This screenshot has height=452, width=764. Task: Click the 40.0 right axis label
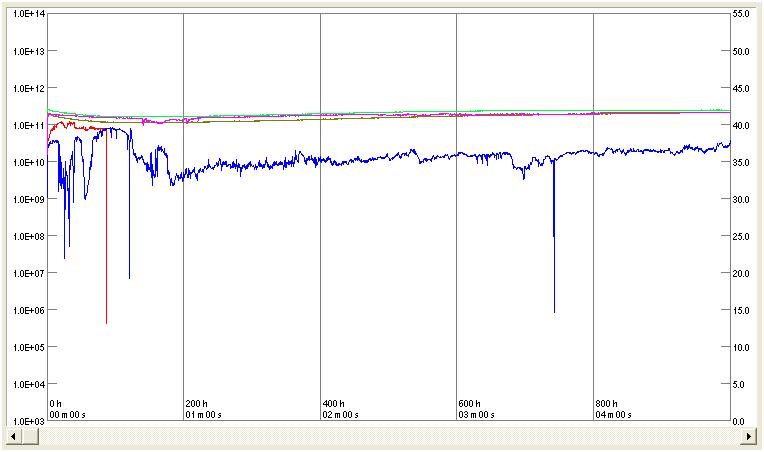click(x=741, y=125)
